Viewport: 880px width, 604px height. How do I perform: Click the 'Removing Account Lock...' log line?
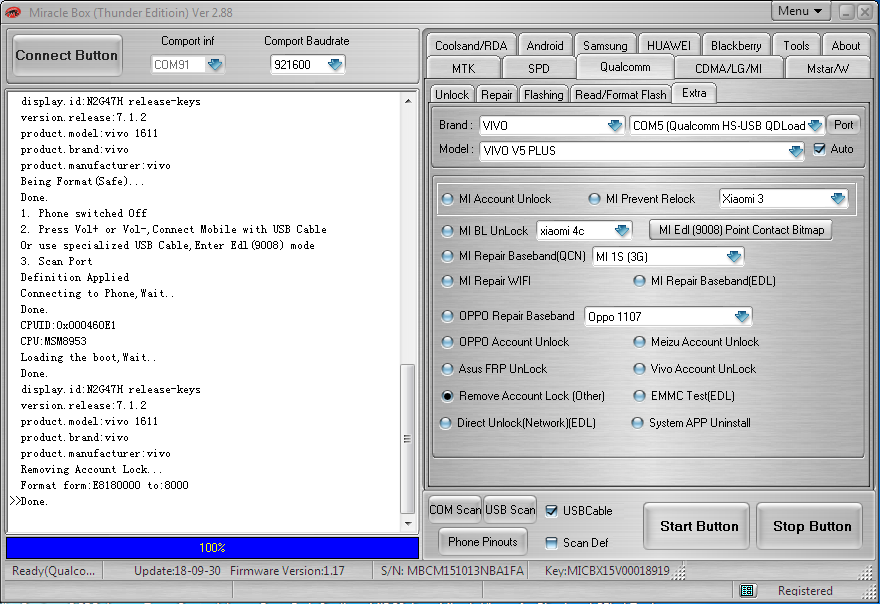[91, 469]
